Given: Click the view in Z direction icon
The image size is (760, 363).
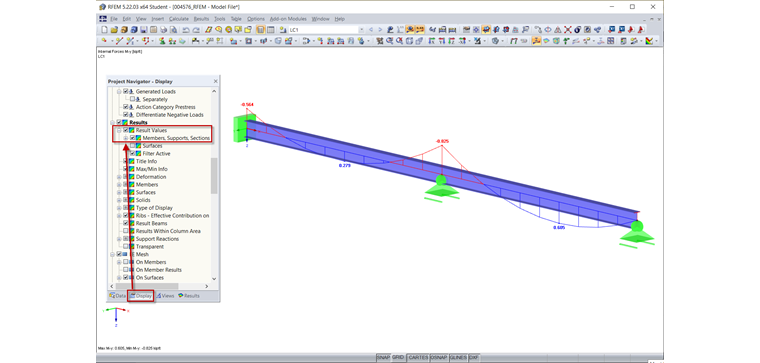Looking at the screenshot, I should [452, 41].
